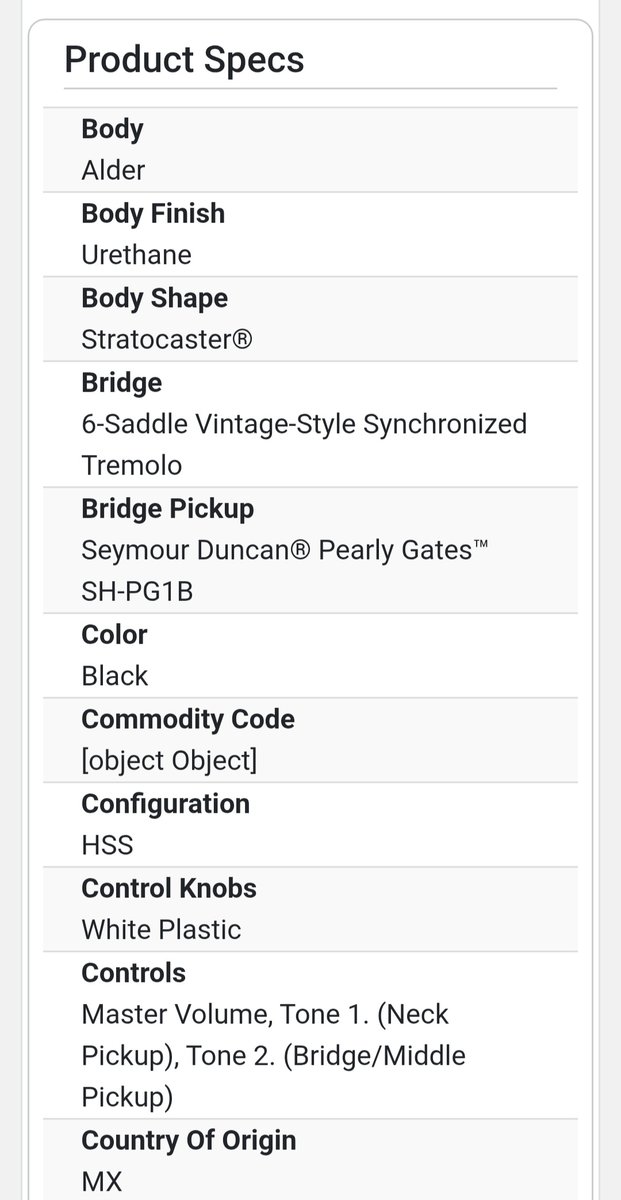This screenshot has height=1200, width=621.
Task: Select the HSS configuration value
Action: click(107, 846)
